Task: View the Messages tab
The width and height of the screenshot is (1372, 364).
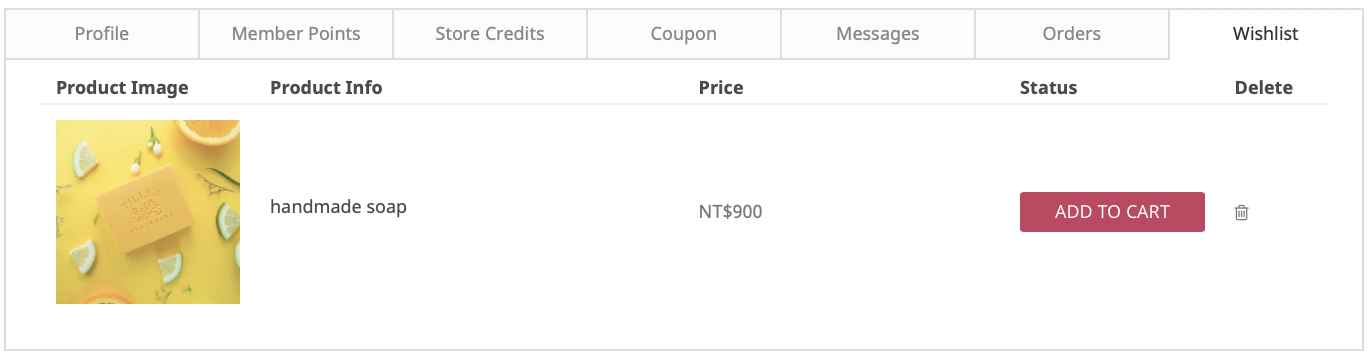Action: click(878, 34)
